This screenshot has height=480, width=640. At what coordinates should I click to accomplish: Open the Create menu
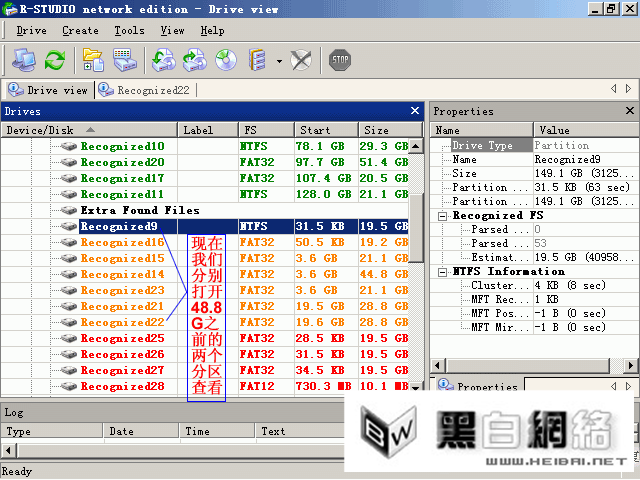pyautogui.click(x=80, y=31)
